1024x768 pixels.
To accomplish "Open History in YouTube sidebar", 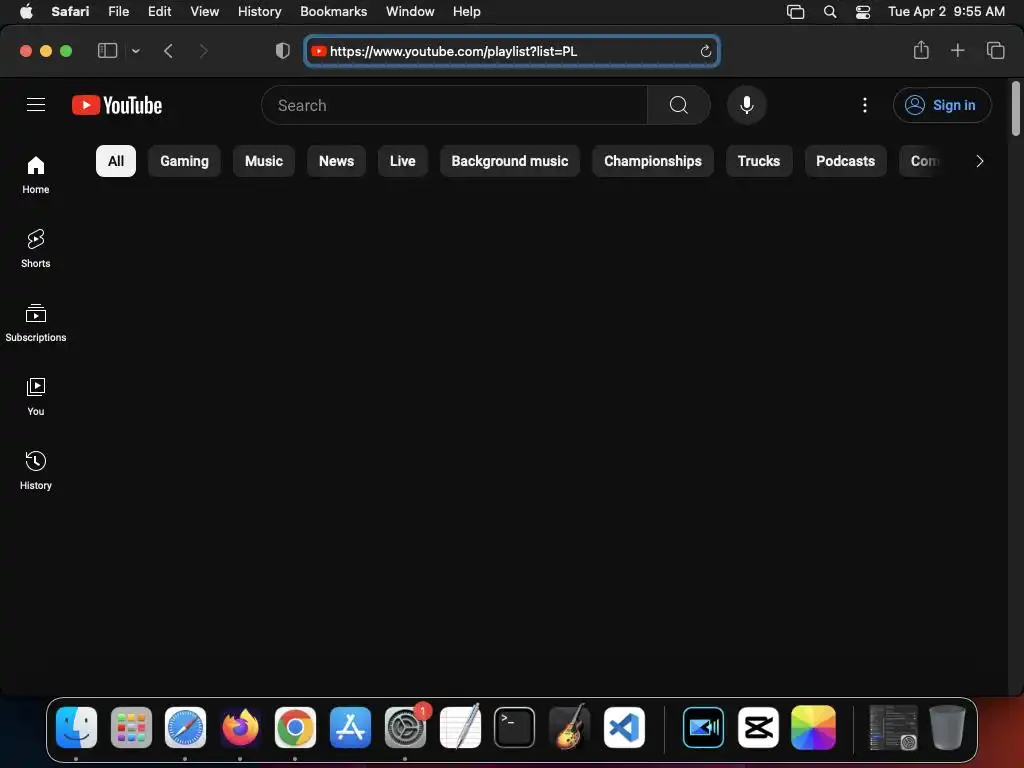I will tap(36, 471).
